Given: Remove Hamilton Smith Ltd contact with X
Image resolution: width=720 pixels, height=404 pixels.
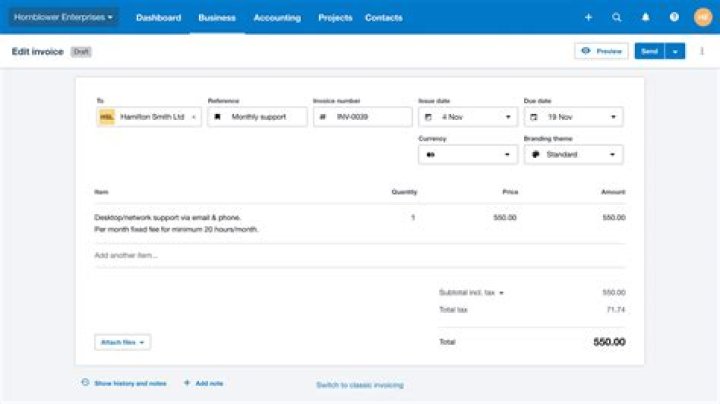Looking at the screenshot, I should (193, 117).
